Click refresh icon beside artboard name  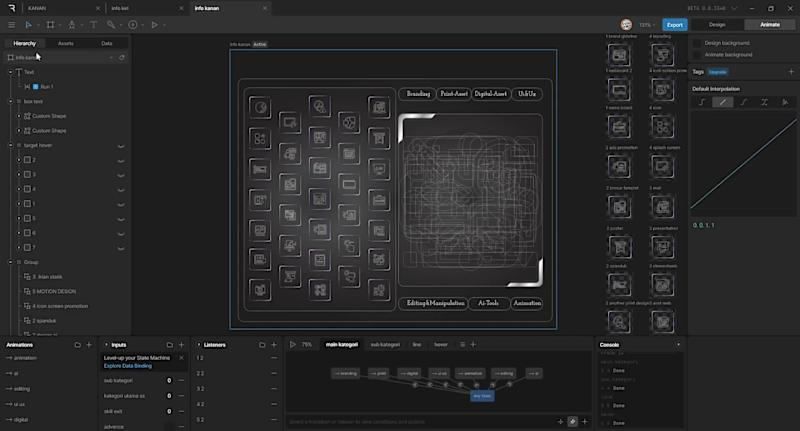(121, 58)
